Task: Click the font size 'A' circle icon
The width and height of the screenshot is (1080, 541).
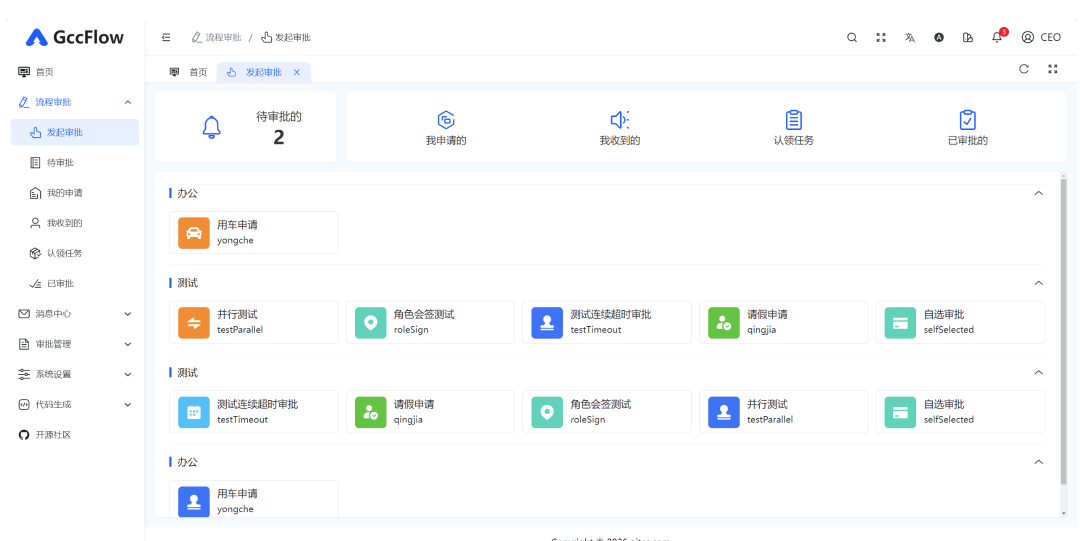Action: (939, 37)
